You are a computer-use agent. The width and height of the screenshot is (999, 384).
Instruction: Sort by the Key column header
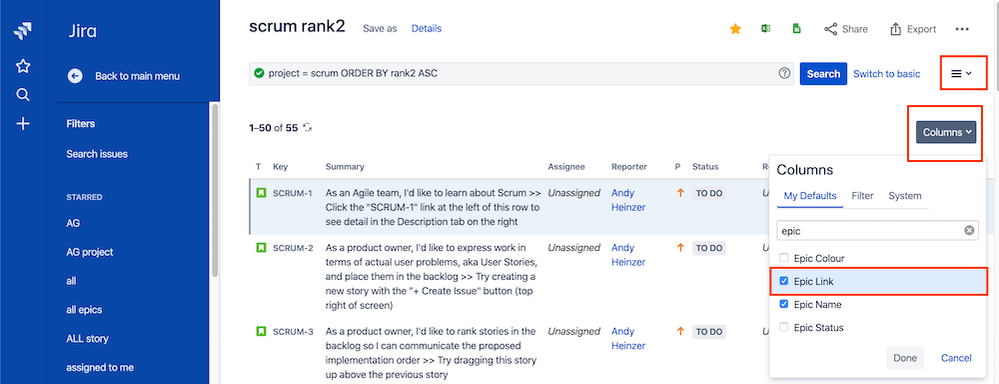(x=280, y=167)
